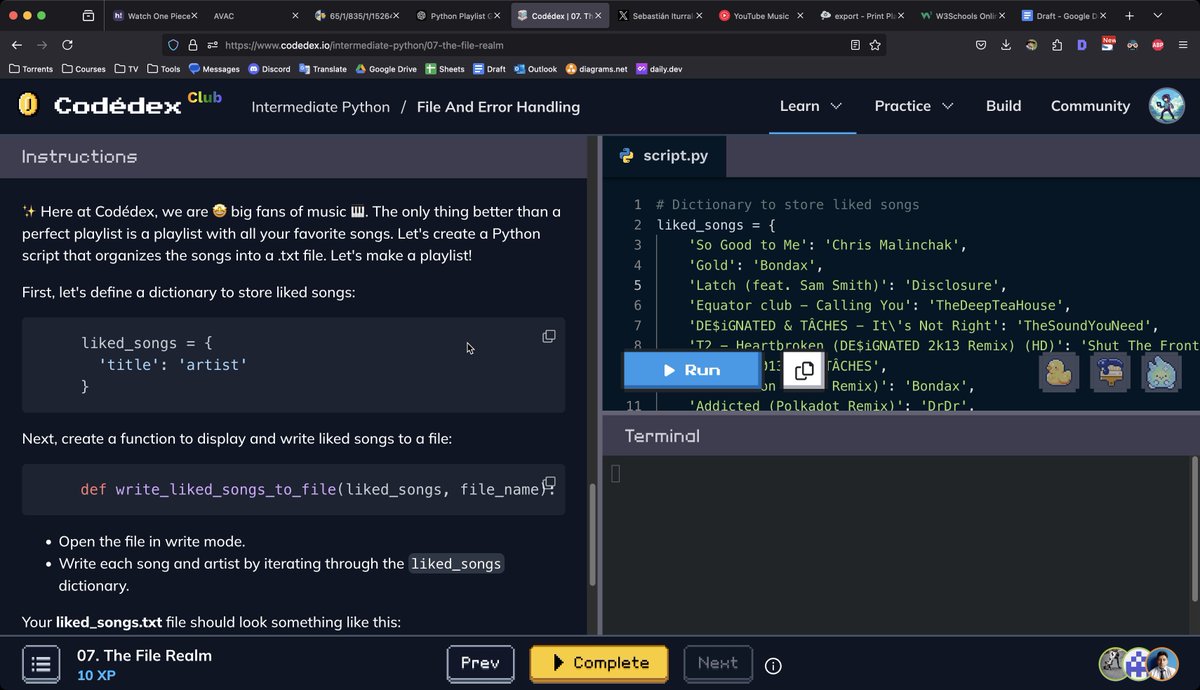Run the script with Run button
1200x690 pixels.
point(692,370)
